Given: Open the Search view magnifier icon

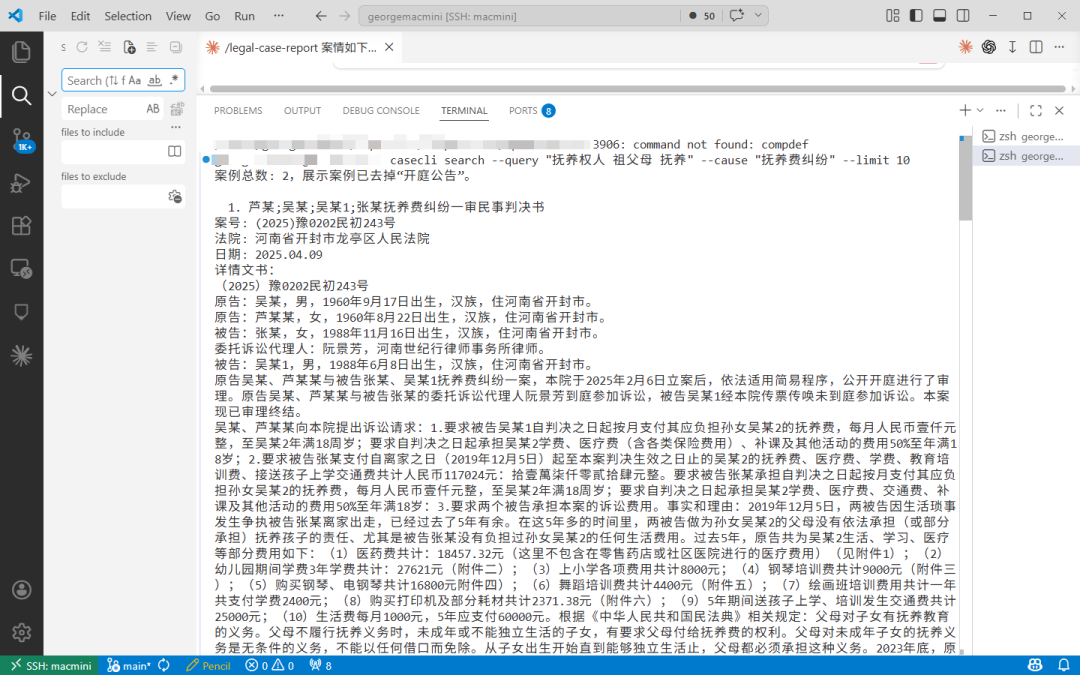Looking at the screenshot, I should [x=21, y=95].
